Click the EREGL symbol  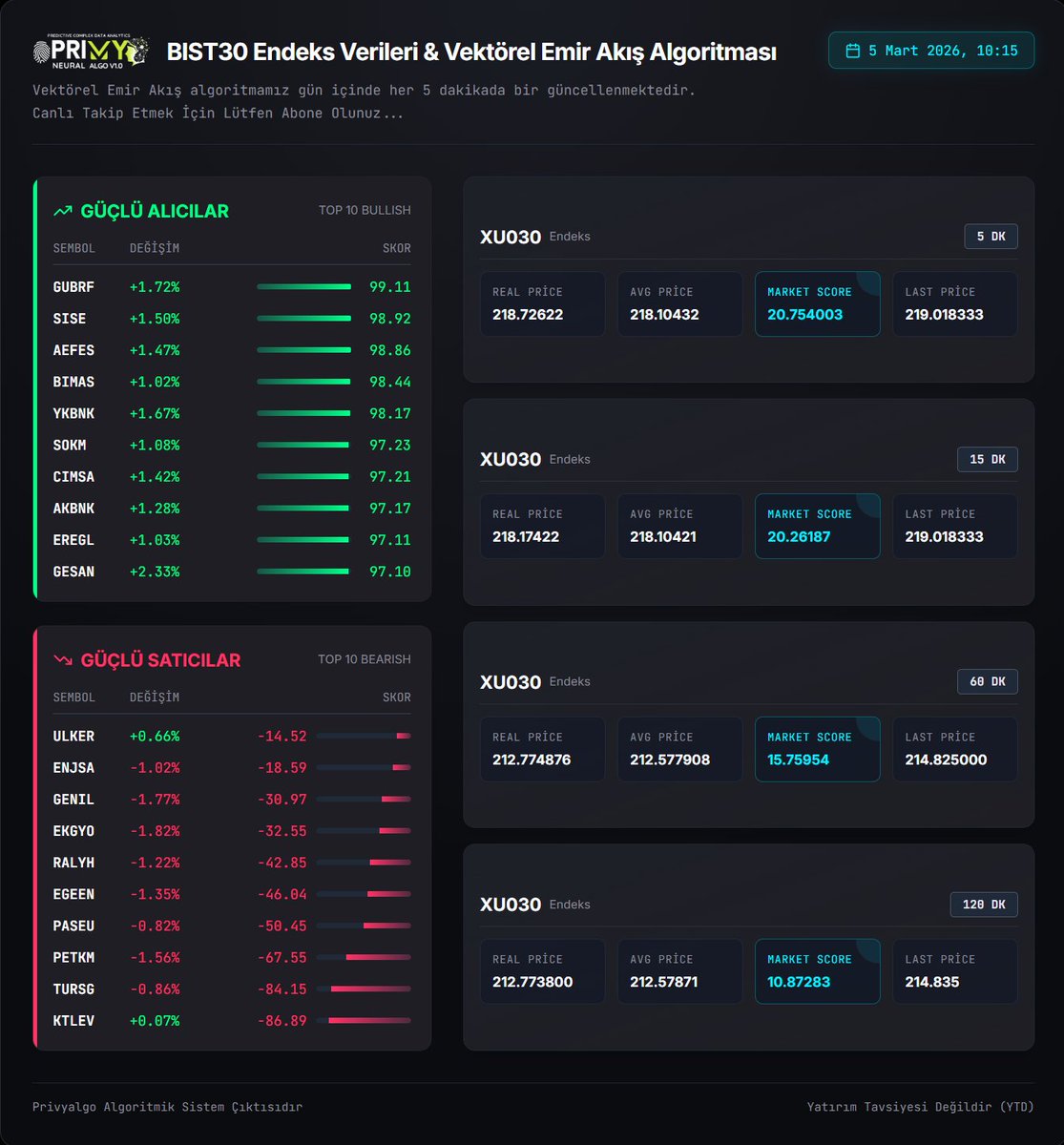coord(73,540)
